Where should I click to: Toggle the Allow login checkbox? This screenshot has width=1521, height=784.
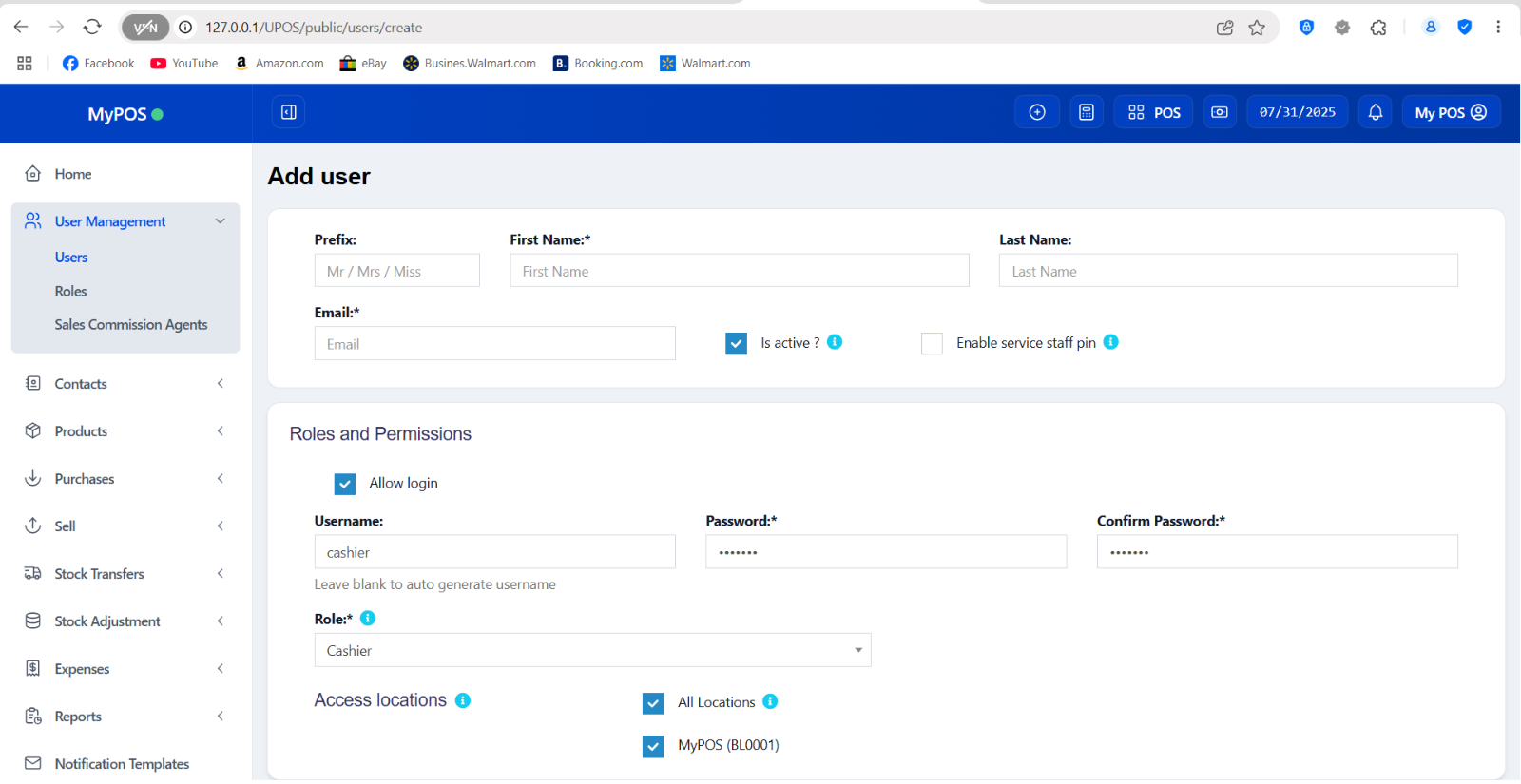[x=345, y=484]
